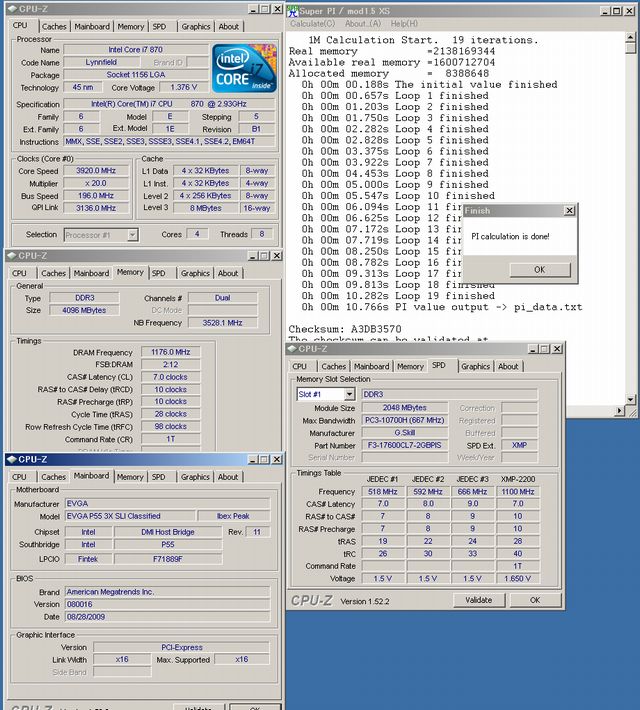Click the Core Voltage 1.376 V value
Viewport: 640px width, 710px height.
[183, 87]
